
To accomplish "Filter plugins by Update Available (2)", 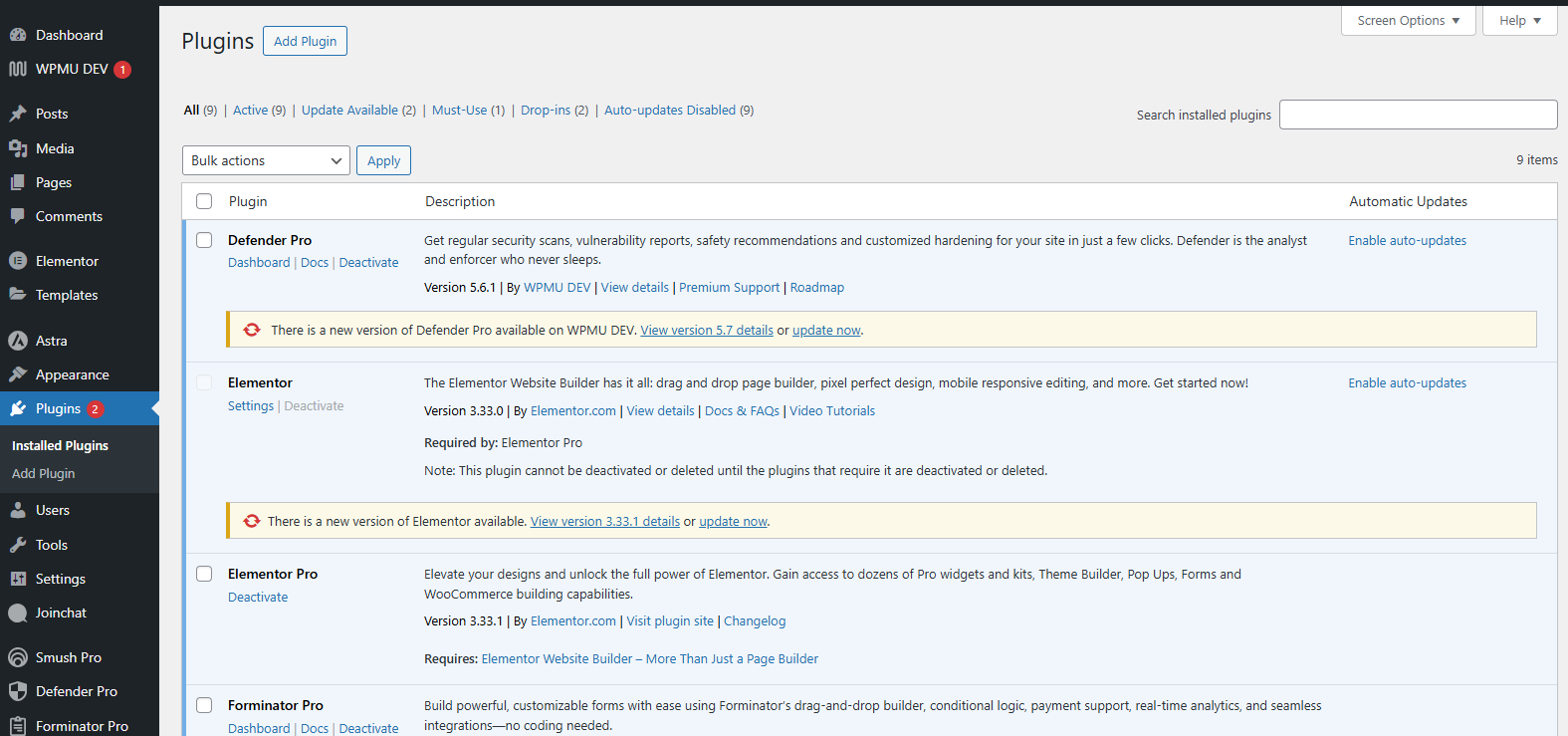I will tap(358, 110).
